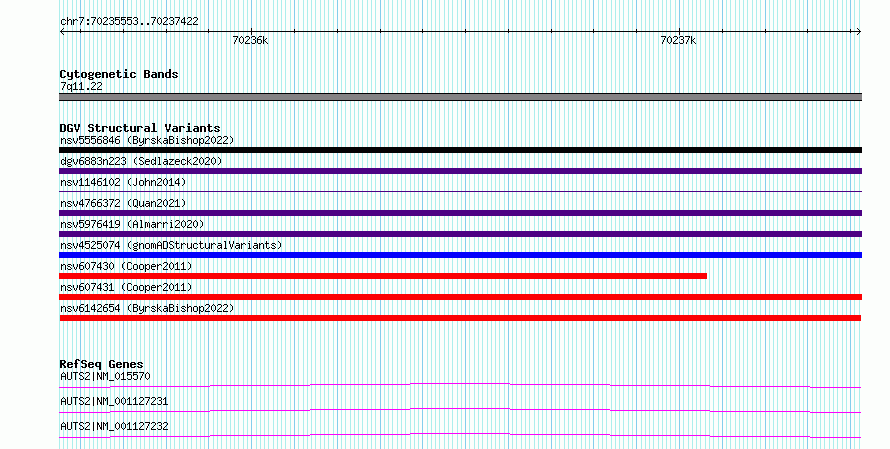890x449 pixels.
Task: Click the chr7:70235553..70237422 coordinate label
Action: coord(129,21)
